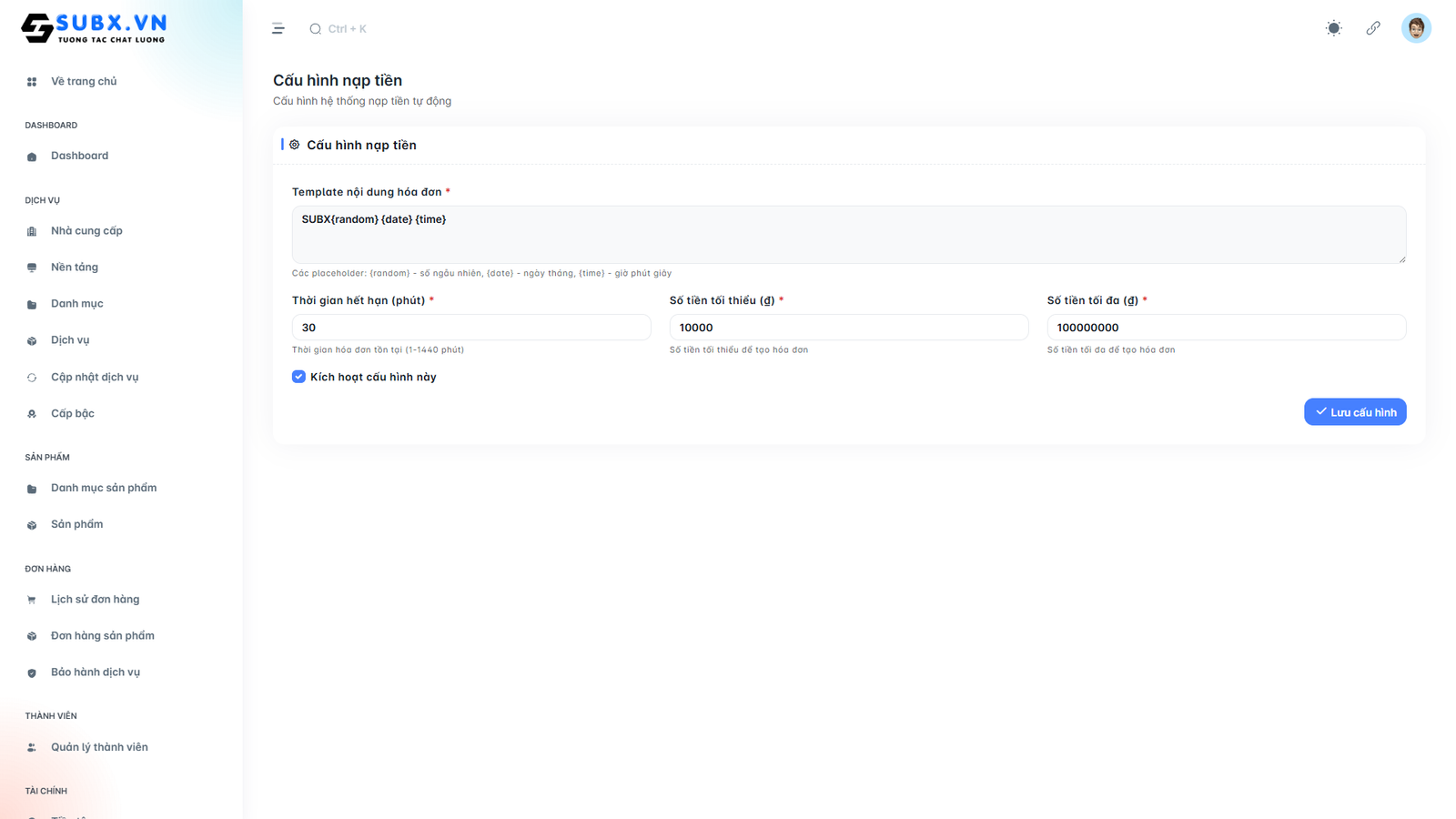This screenshot has height=819, width=1456.
Task: Click the Nhà cung cấp building icon
Action: click(32, 231)
